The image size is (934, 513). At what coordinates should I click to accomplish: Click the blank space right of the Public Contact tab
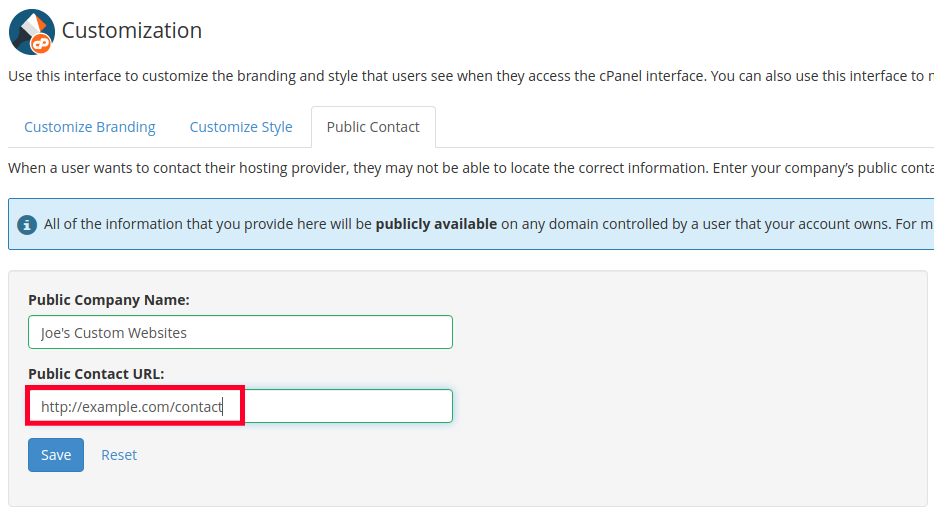680,127
